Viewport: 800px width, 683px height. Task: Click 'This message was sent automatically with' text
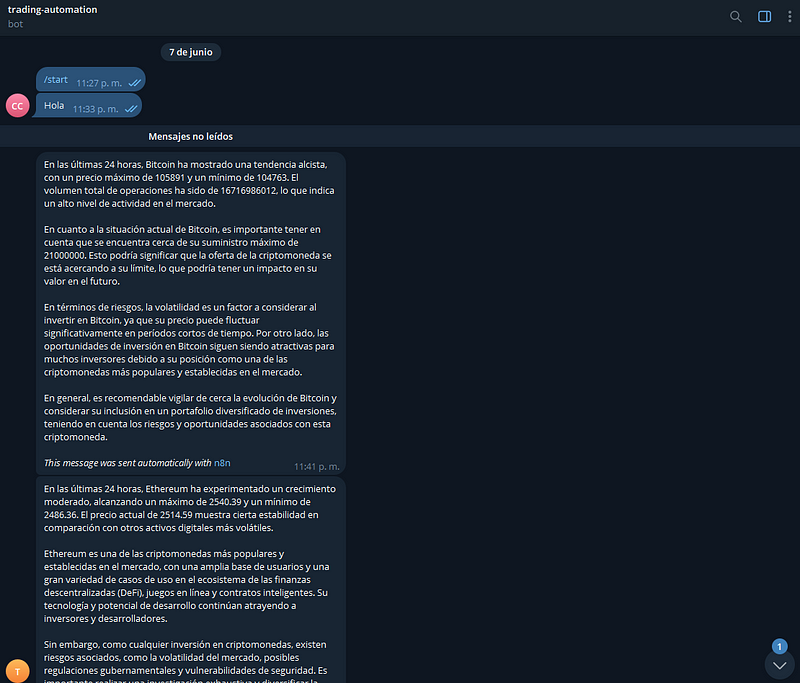(x=128, y=463)
